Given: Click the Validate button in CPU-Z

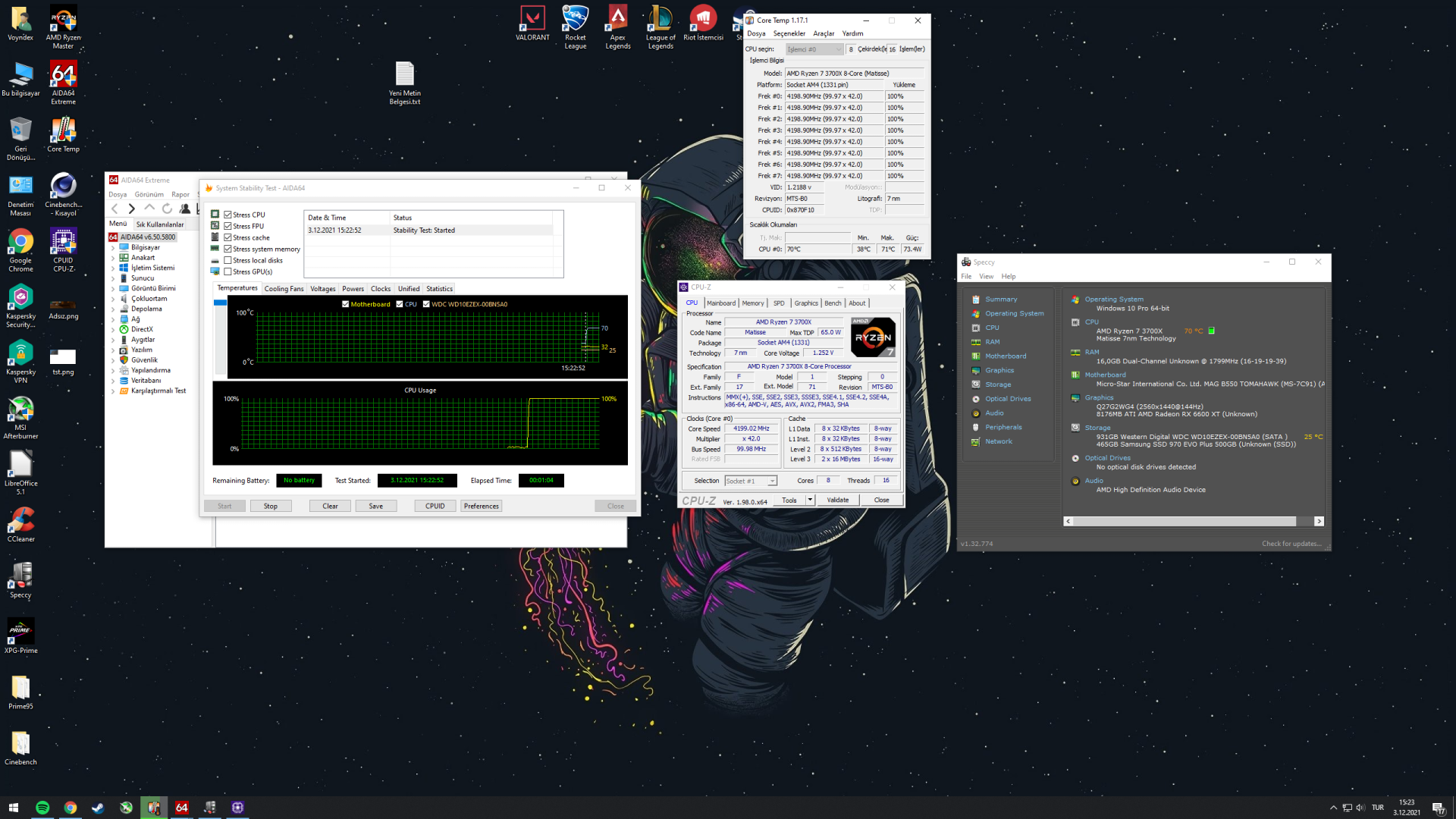Looking at the screenshot, I should [837, 500].
